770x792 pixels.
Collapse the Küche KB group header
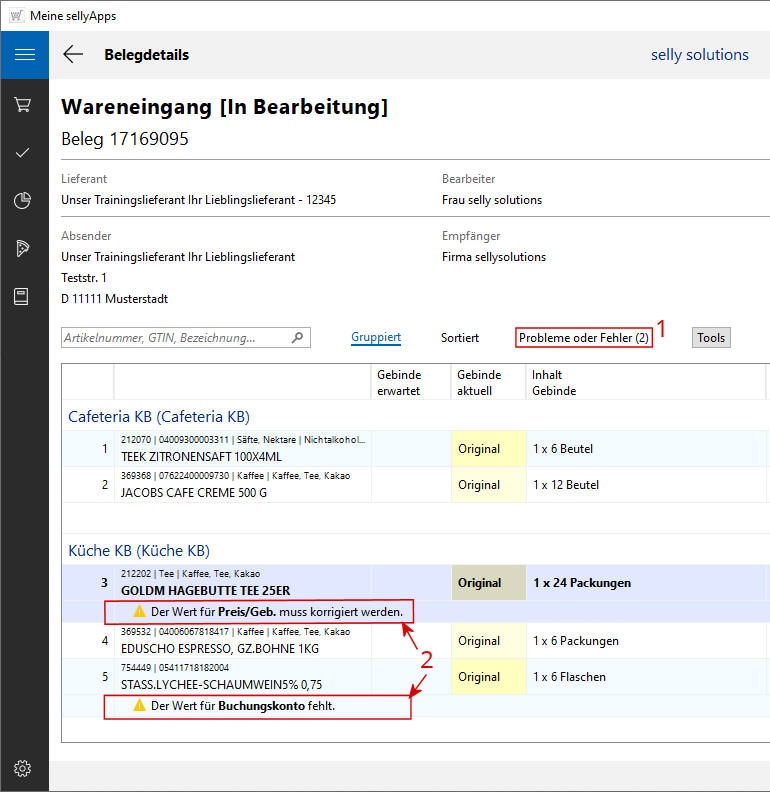pos(138,550)
